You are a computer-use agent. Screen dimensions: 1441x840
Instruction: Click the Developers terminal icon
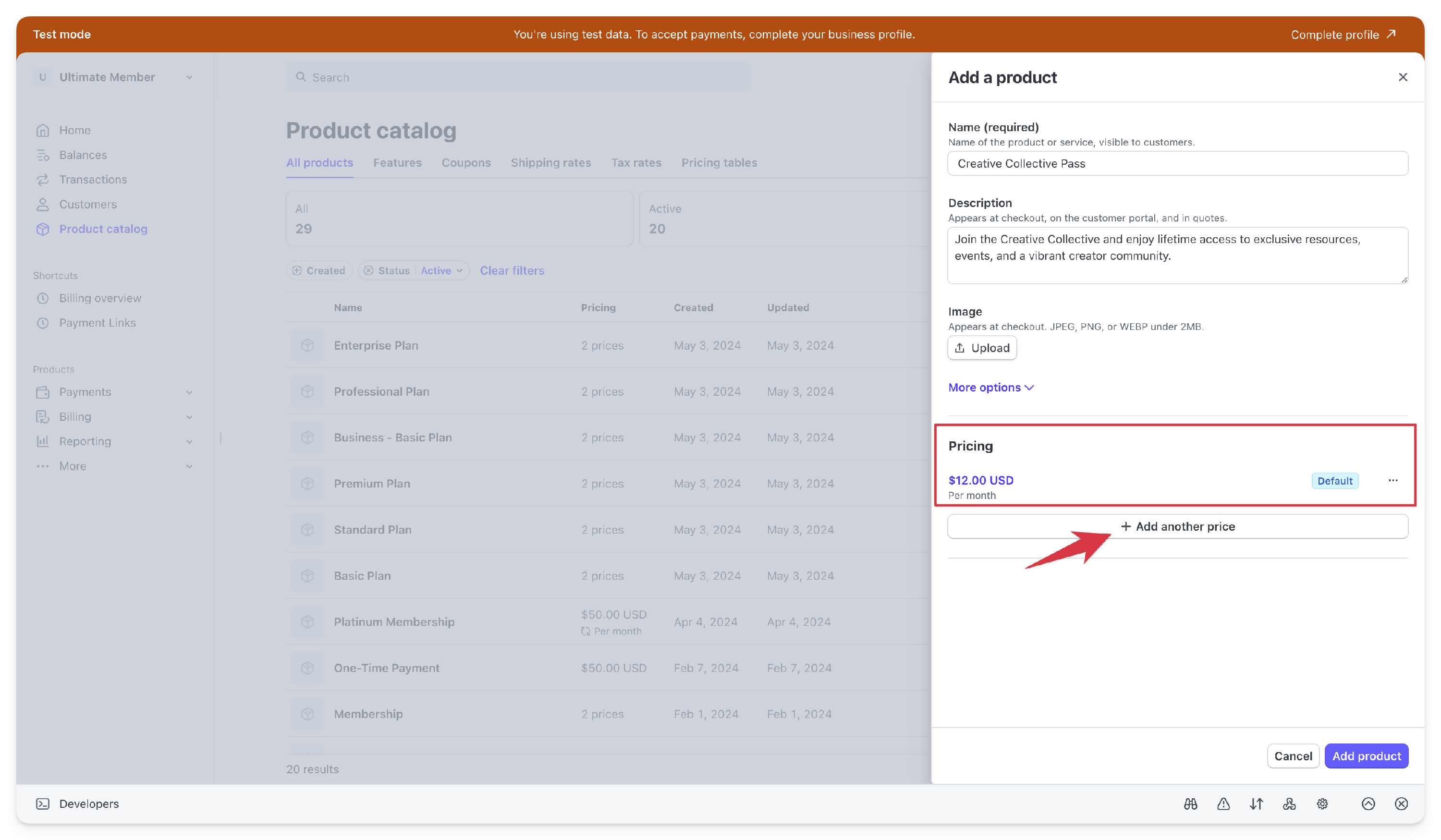[x=42, y=803]
